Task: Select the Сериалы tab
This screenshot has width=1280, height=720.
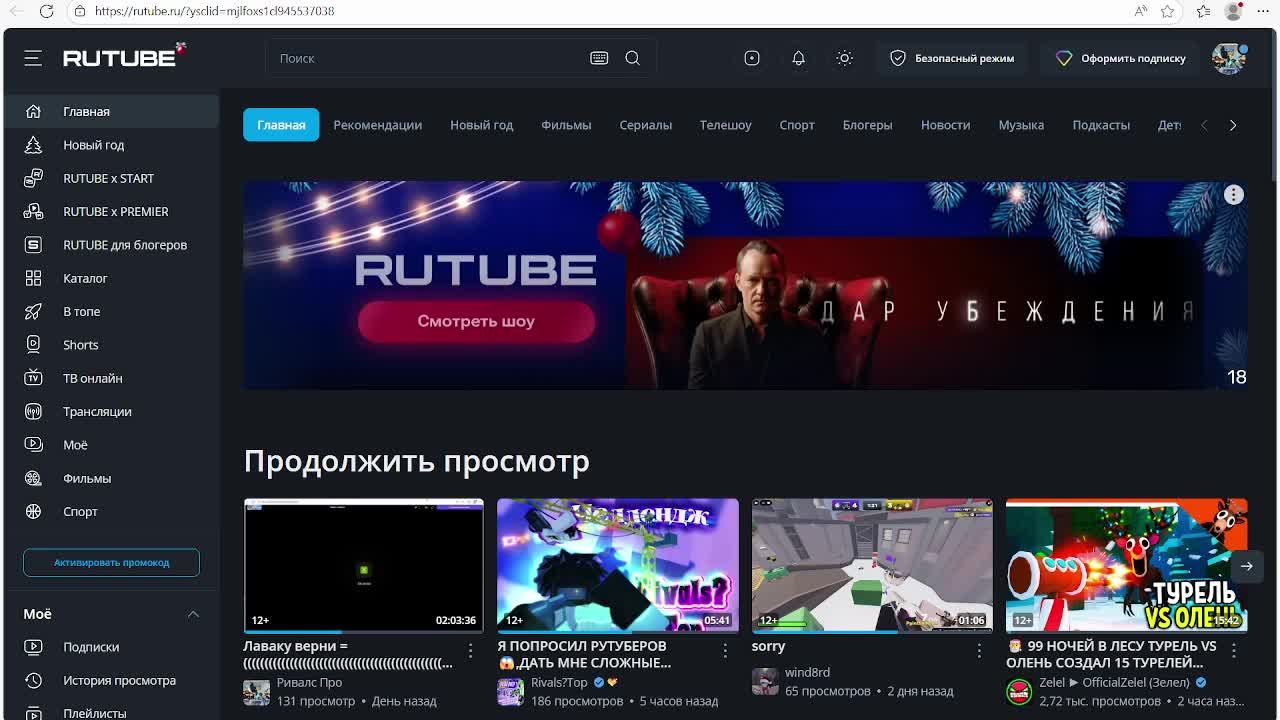Action: [645, 125]
